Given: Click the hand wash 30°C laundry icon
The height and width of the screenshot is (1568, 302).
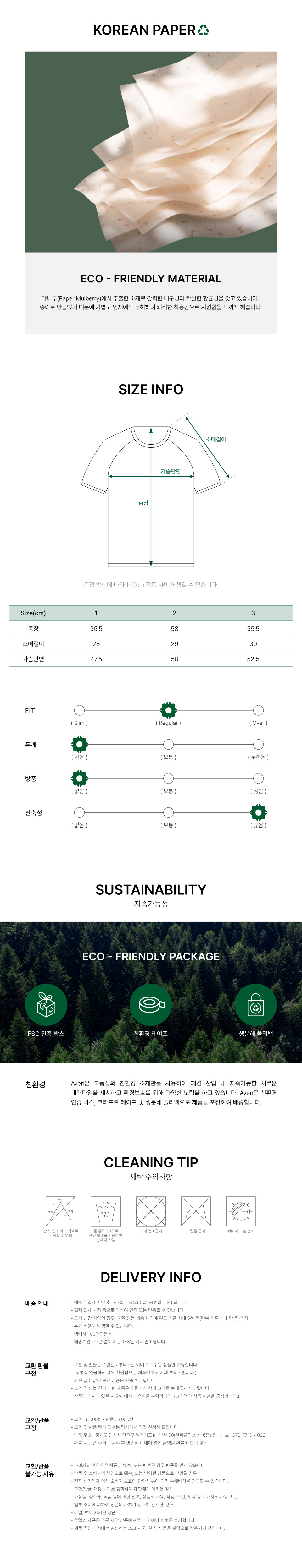Looking at the screenshot, I should pyautogui.click(x=106, y=1211).
